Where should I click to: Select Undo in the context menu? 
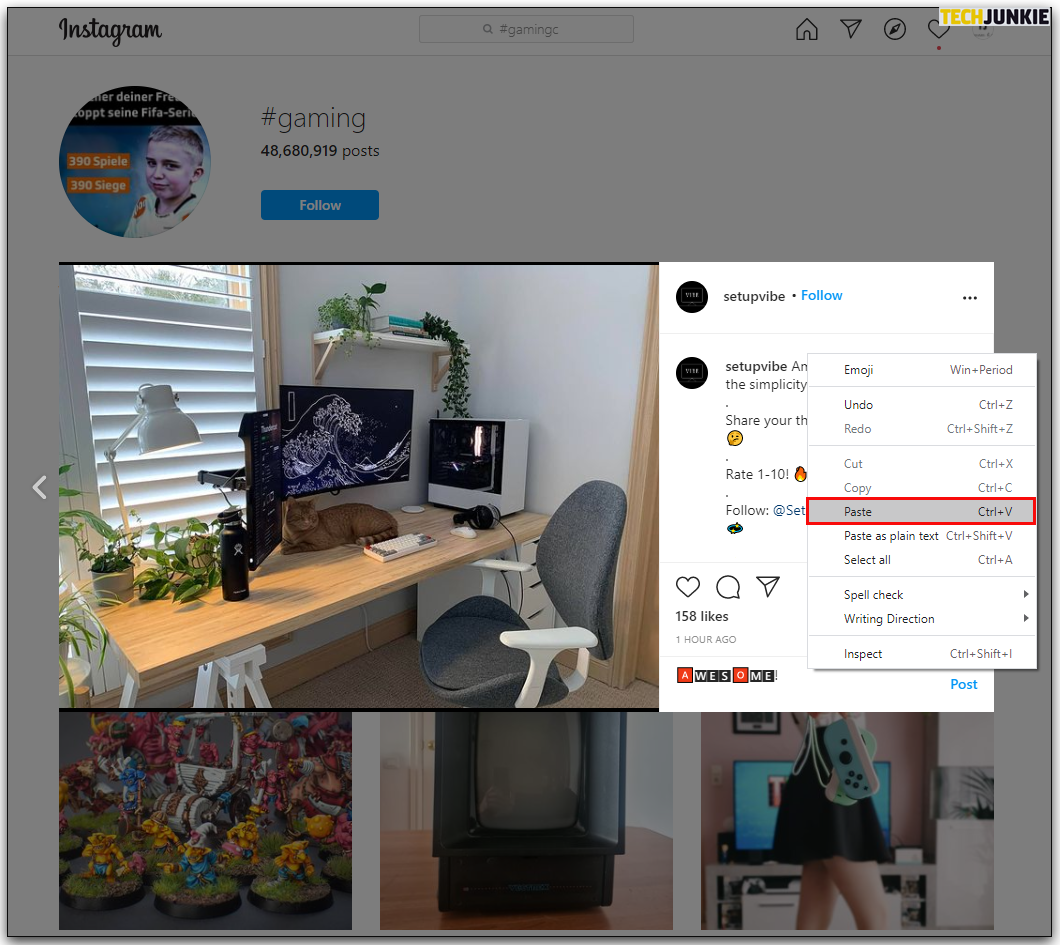(922, 405)
